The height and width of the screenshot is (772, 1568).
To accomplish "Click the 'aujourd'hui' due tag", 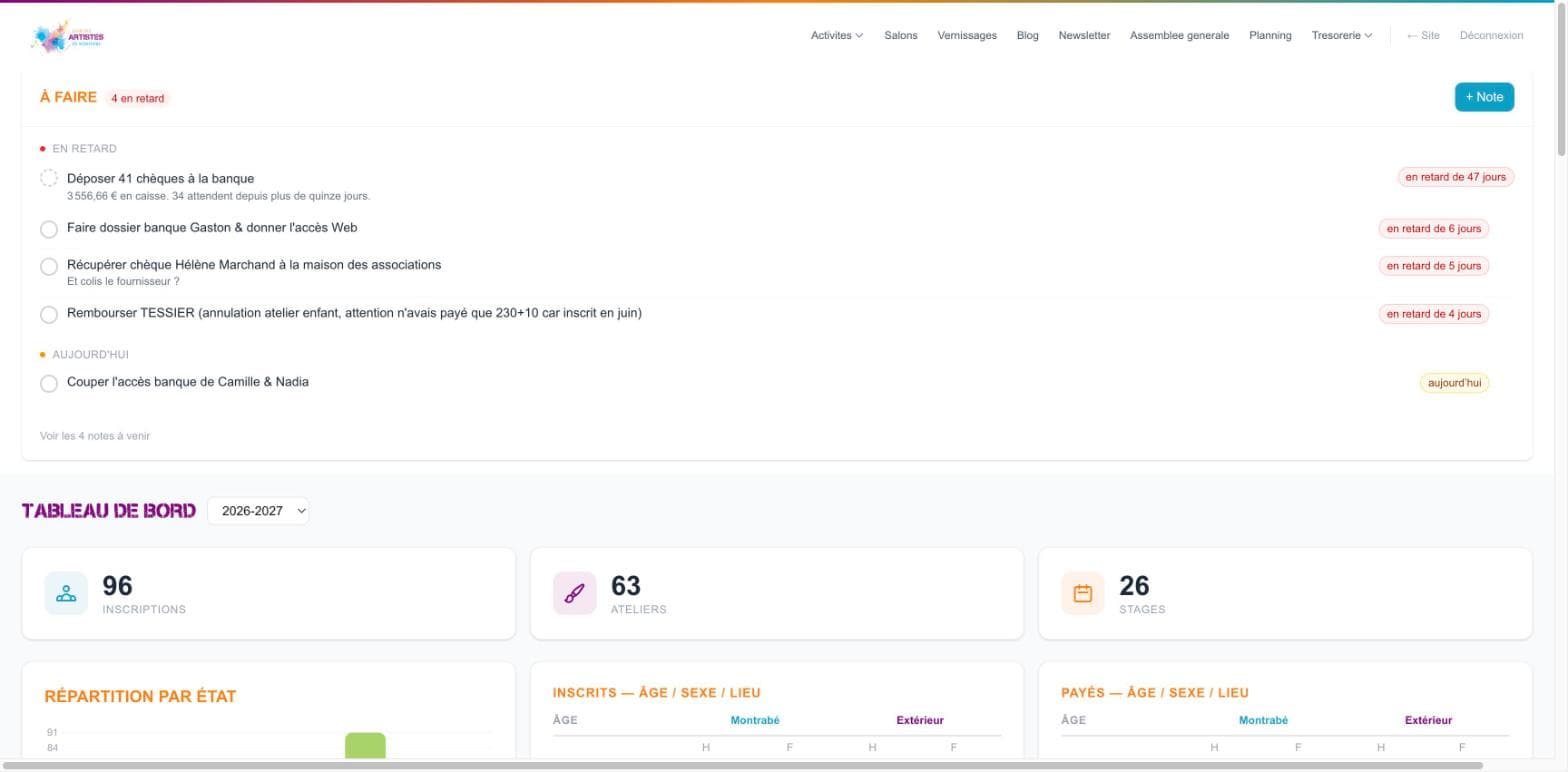I will (1455, 383).
